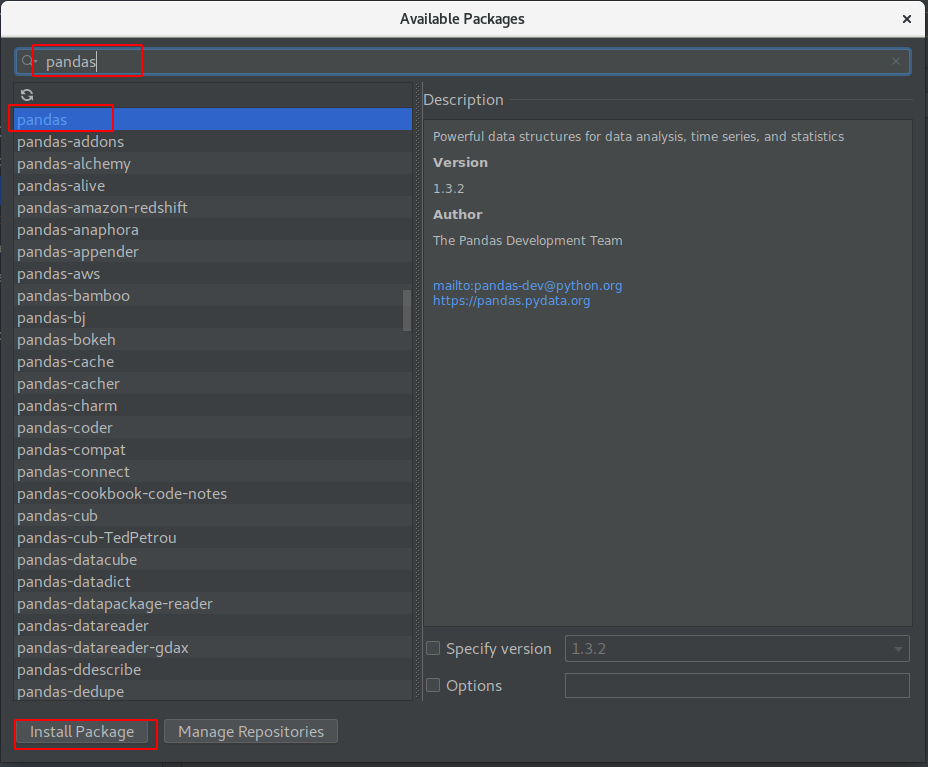The image size is (928, 767).
Task: Select pandas-connect package
Action: (x=213, y=471)
